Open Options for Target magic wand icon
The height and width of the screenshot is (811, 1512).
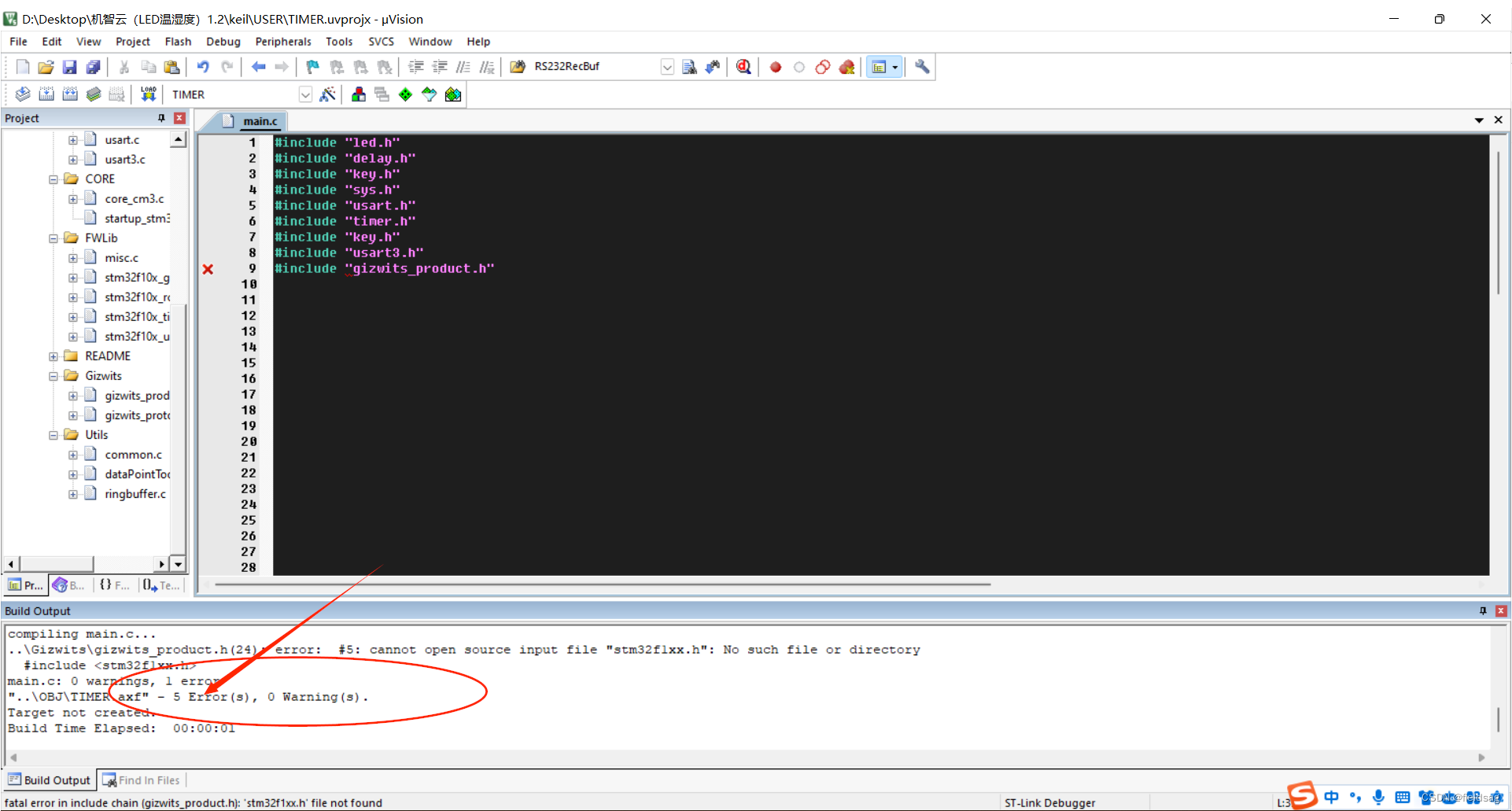[327, 94]
